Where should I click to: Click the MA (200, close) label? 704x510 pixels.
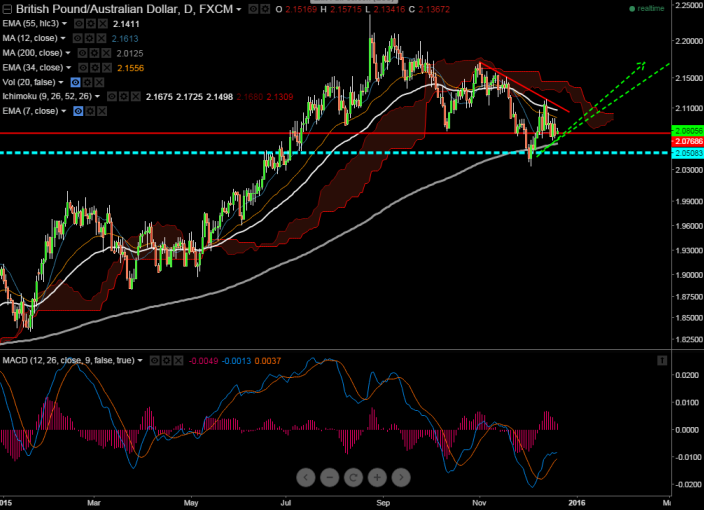32,53
